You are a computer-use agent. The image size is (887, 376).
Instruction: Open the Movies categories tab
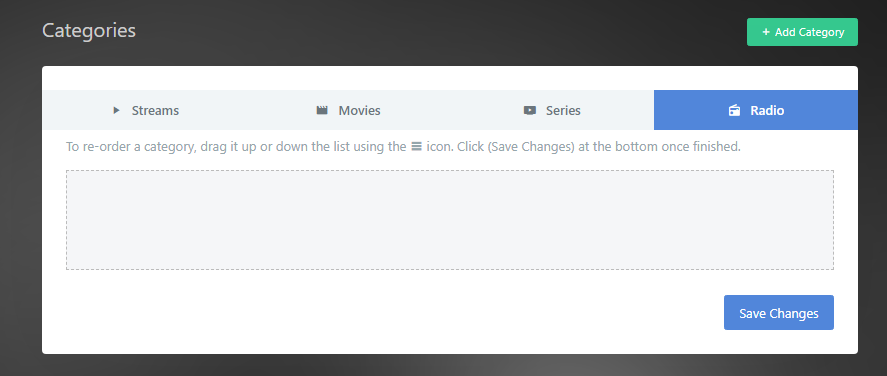[x=348, y=110]
